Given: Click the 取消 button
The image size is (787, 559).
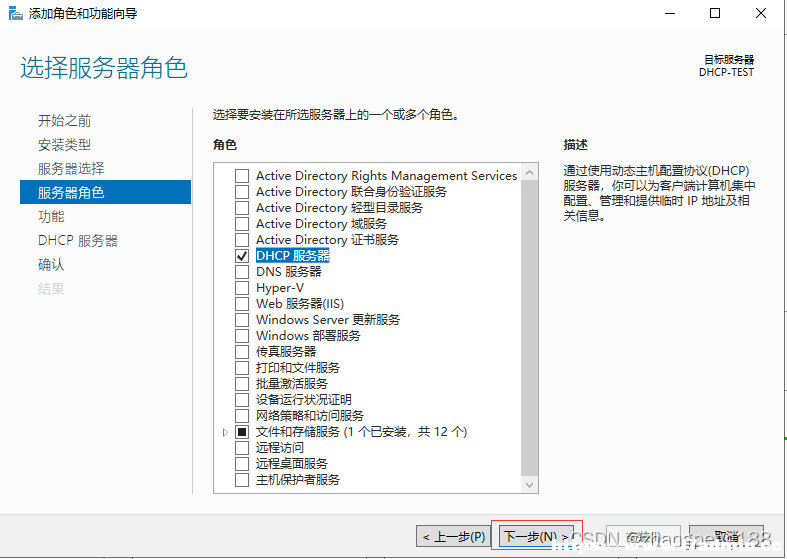Looking at the screenshot, I should point(726,536).
